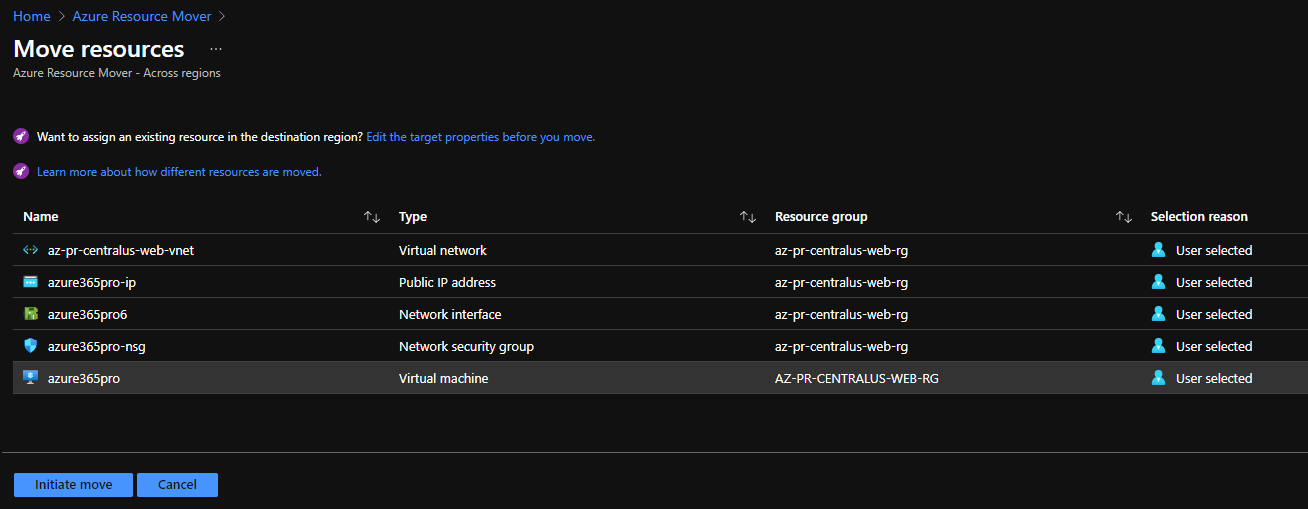1308x509 pixels.
Task: Go to Home in the breadcrumb
Action: (x=32, y=16)
